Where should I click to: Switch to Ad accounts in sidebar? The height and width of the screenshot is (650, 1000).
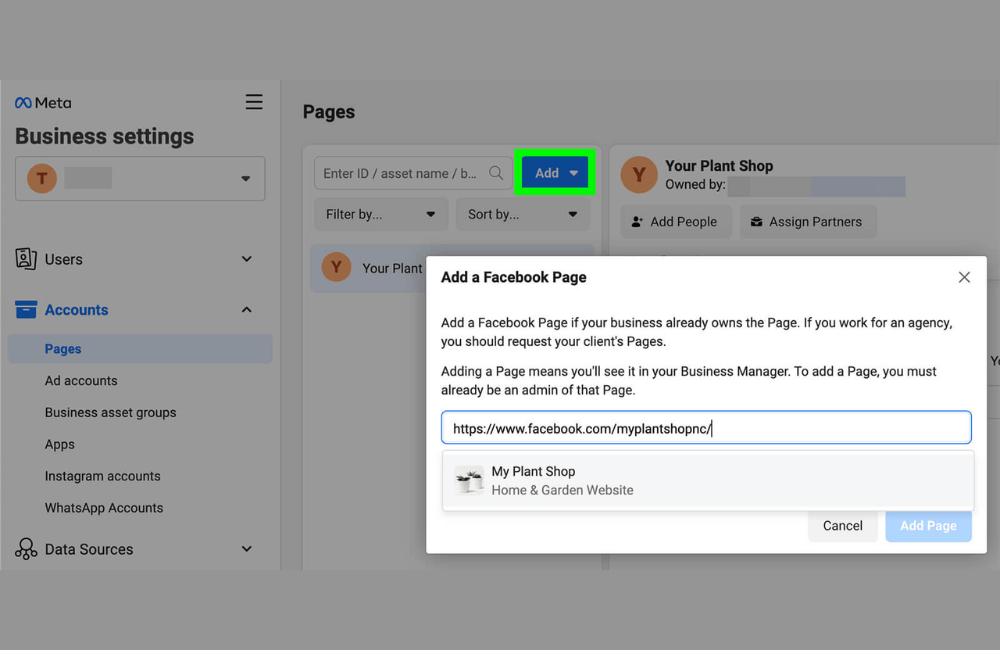[x=81, y=380]
